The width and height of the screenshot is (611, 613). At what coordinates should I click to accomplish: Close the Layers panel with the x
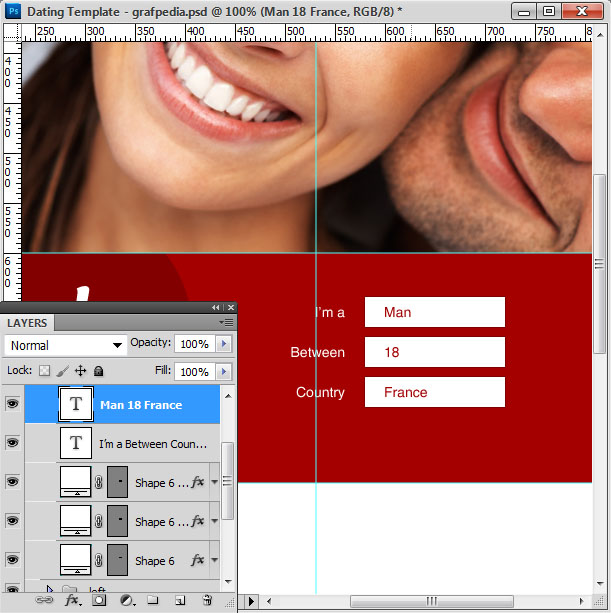(x=231, y=308)
